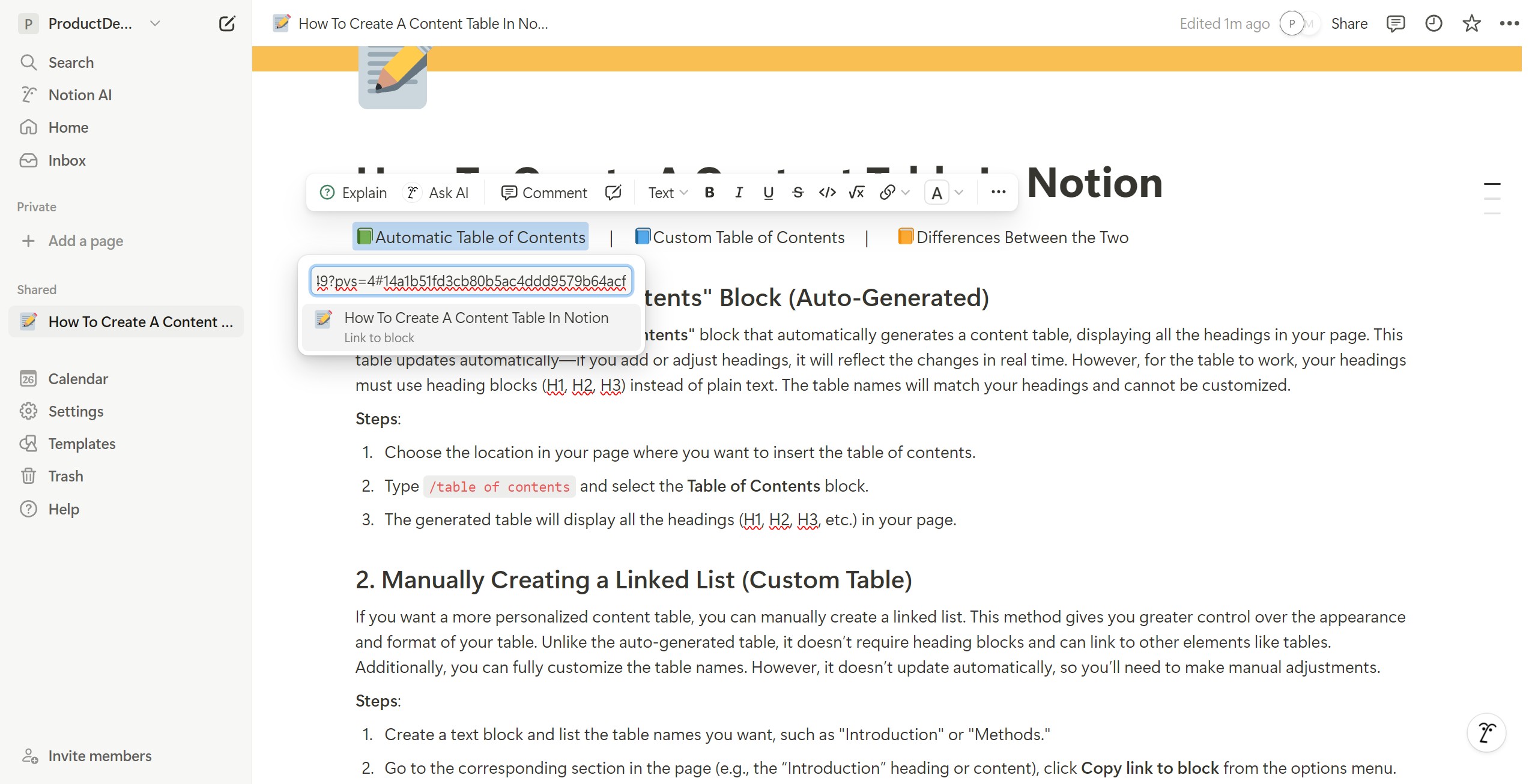Click the /table of contents code text

point(499,486)
